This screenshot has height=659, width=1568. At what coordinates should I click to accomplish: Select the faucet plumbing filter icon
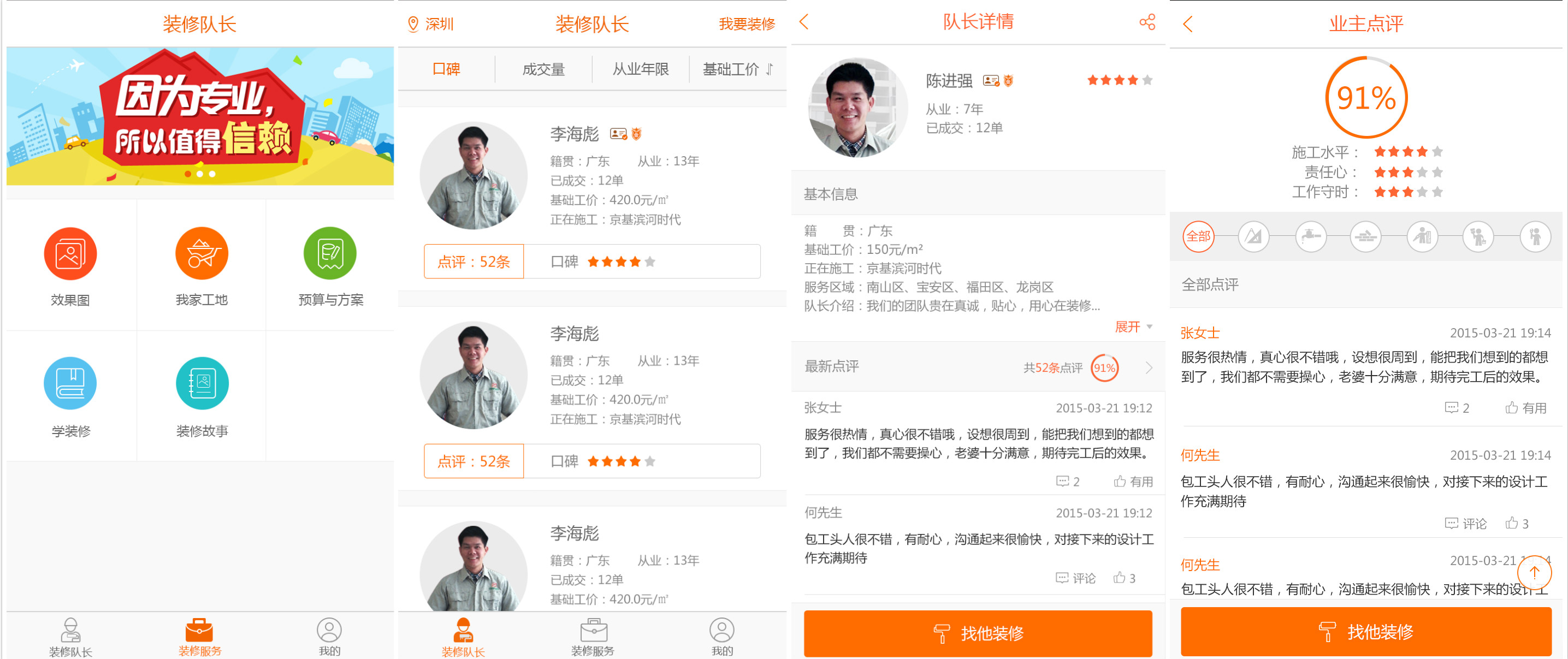coord(1312,238)
